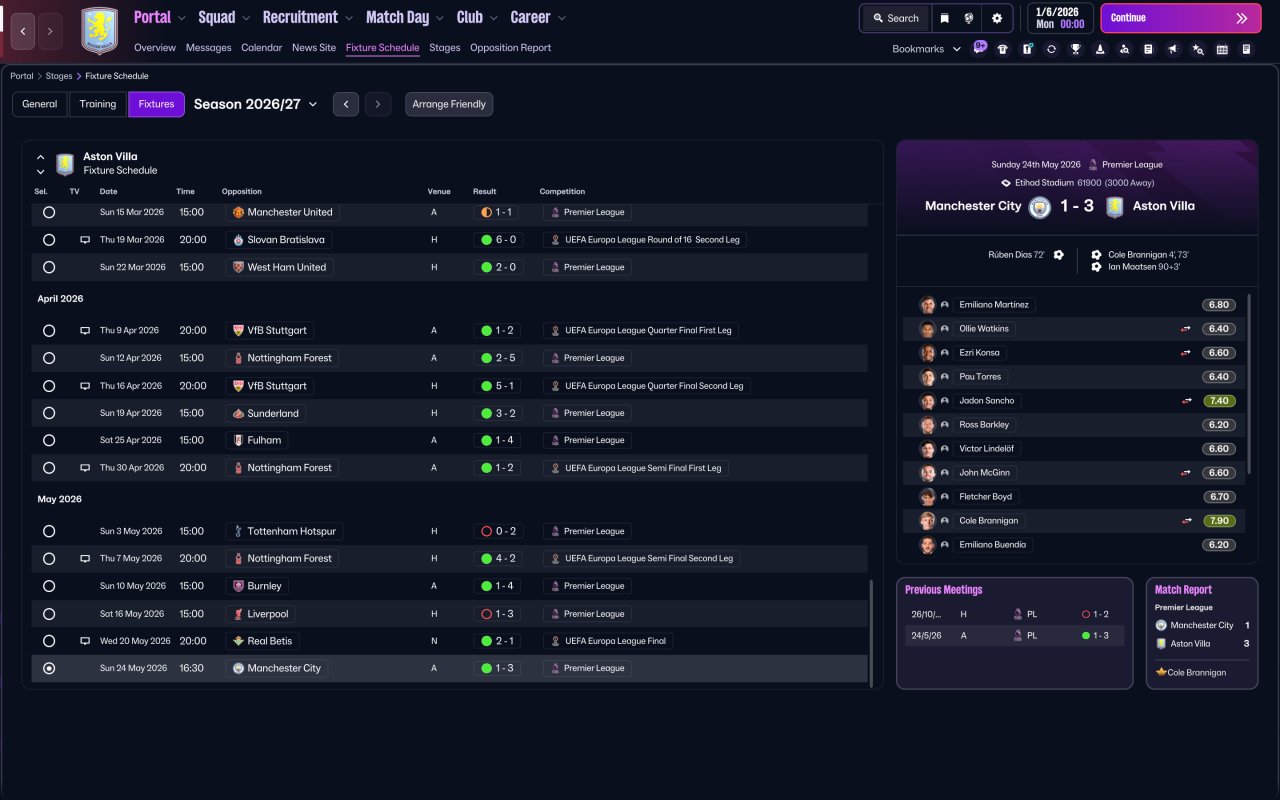Open the News Site tab

pyautogui.click(x=314, y=48)
